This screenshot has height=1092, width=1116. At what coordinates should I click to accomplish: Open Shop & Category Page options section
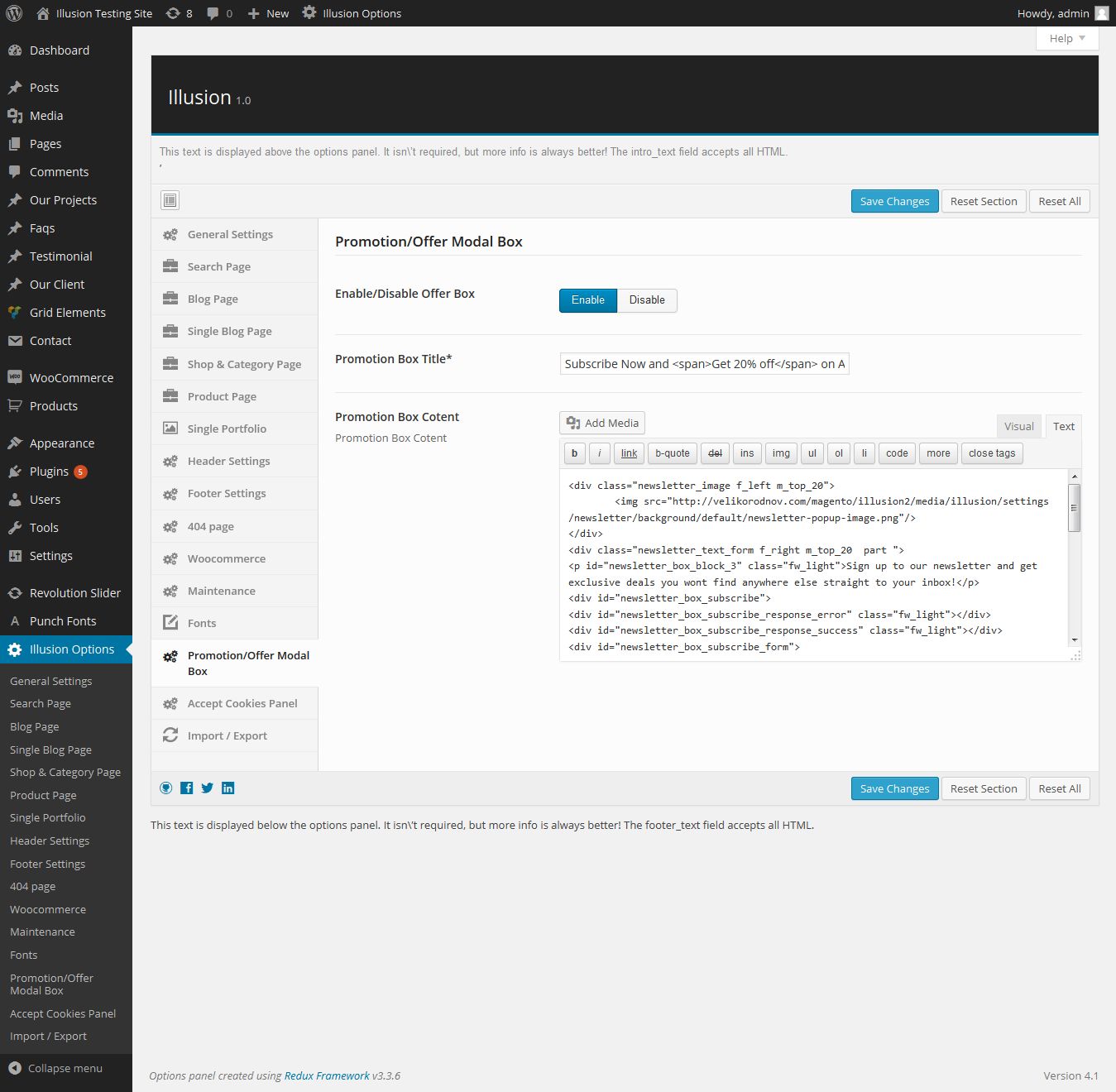235,364
